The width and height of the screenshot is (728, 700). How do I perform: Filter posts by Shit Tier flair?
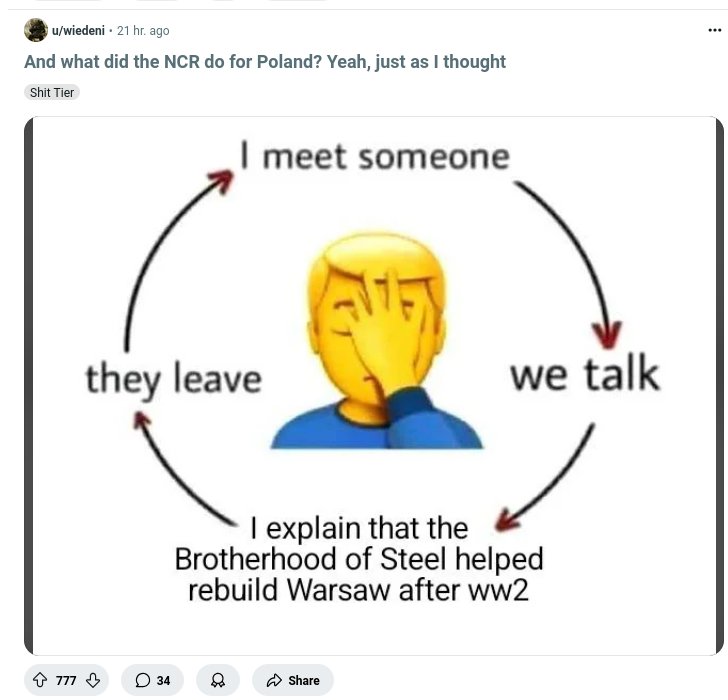[x=52, y=92]
